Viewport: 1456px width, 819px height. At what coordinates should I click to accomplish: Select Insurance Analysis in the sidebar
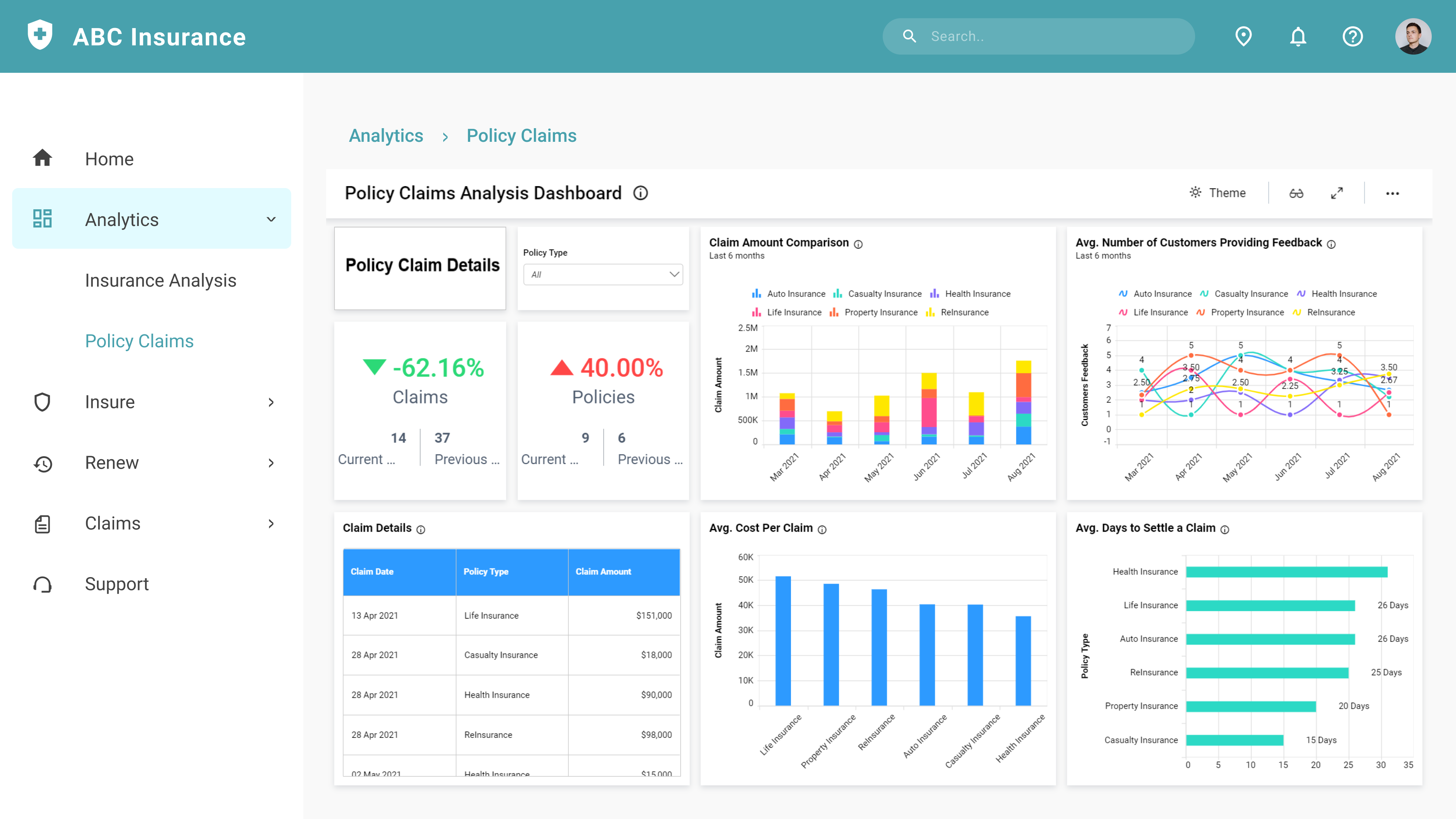160,280
